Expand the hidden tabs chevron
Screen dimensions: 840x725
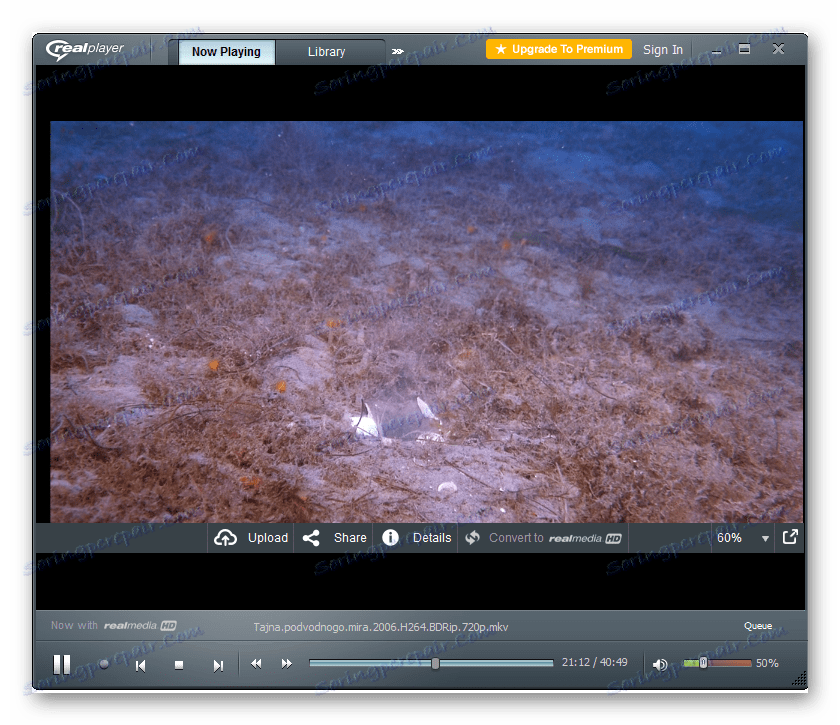coord(397,51)
